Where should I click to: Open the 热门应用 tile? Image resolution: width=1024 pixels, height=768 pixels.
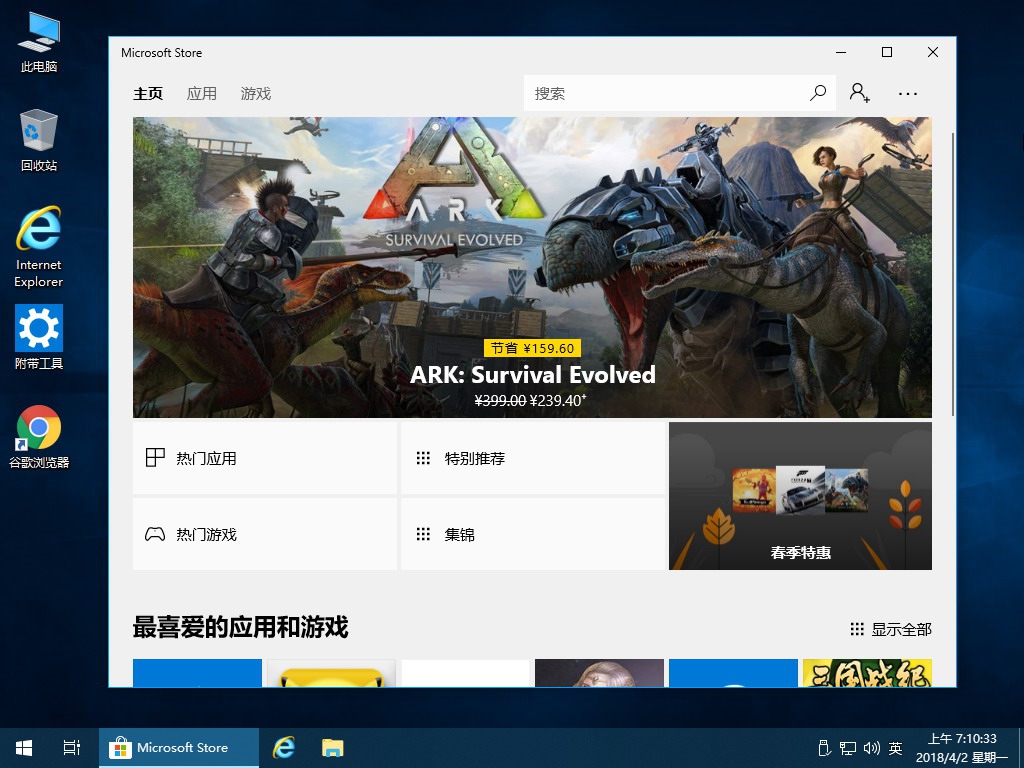coord(264,458)
